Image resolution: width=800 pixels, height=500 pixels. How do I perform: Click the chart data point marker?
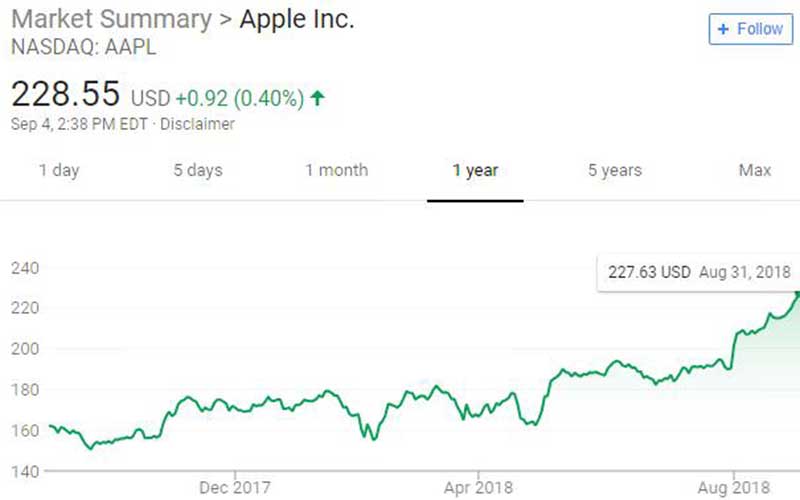coord(797,292)
